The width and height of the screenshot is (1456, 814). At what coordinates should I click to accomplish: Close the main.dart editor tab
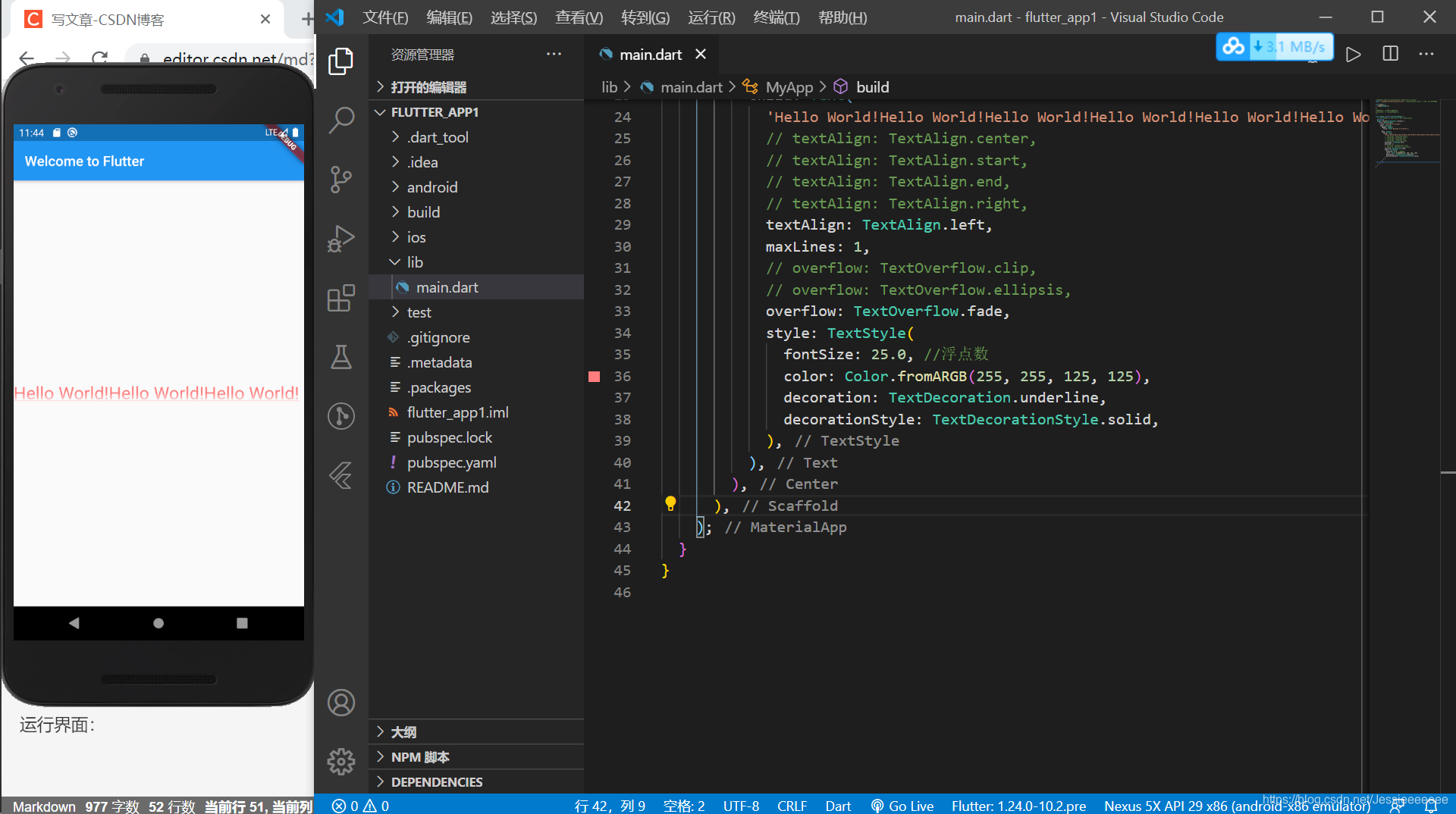(701, 54)
